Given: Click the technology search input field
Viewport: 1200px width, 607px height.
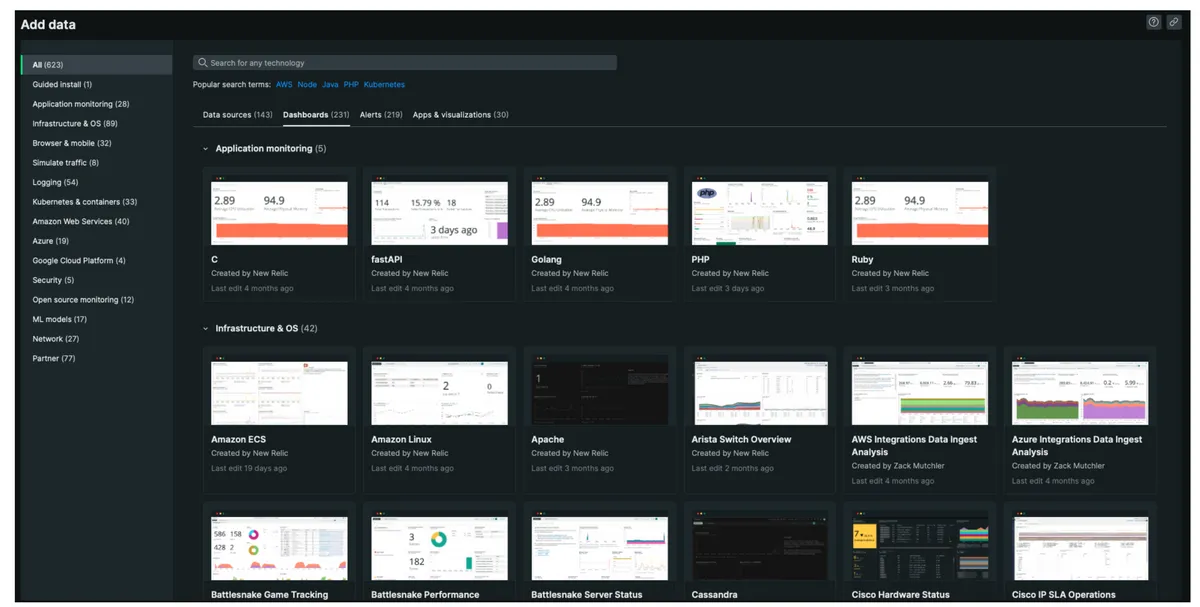Looking at the screenshot, I should pyautogui.click(x=400, y=61).
